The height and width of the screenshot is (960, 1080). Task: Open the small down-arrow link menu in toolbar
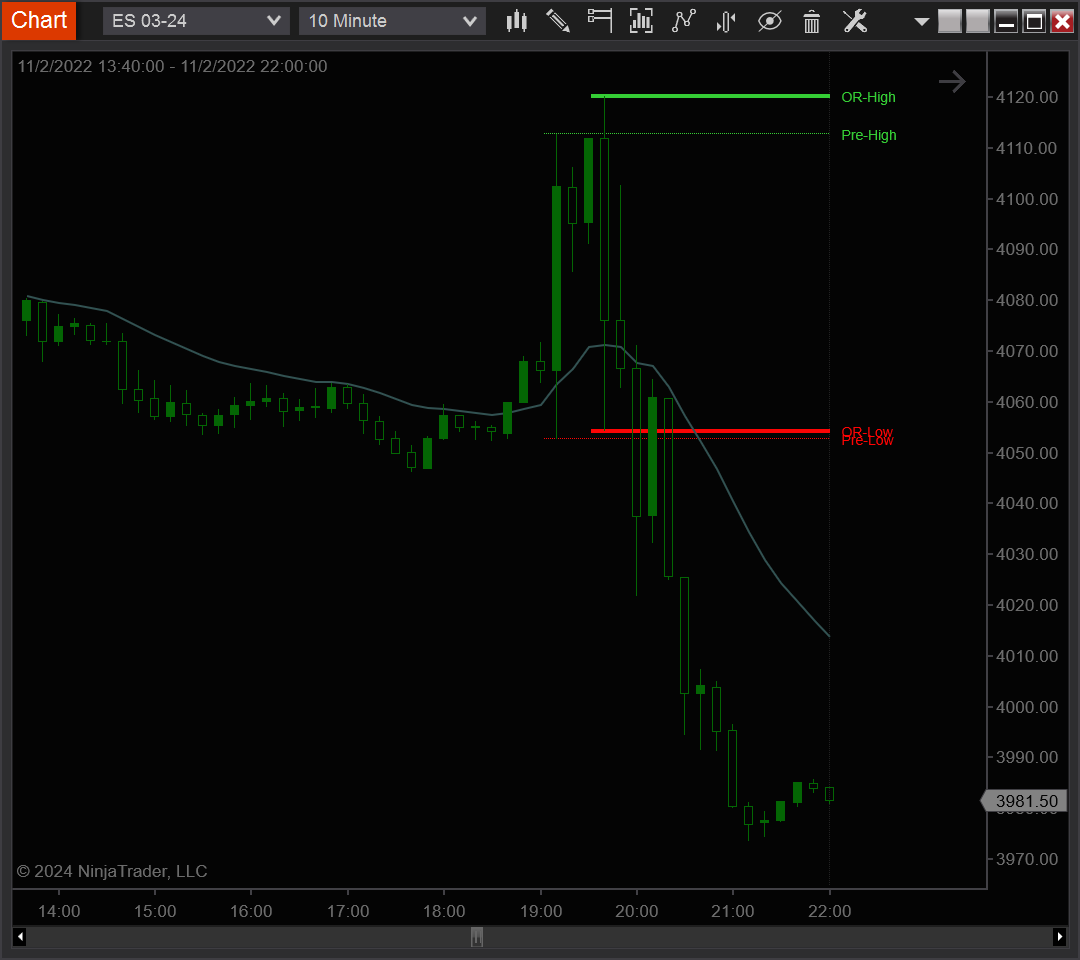click(921, 22)
